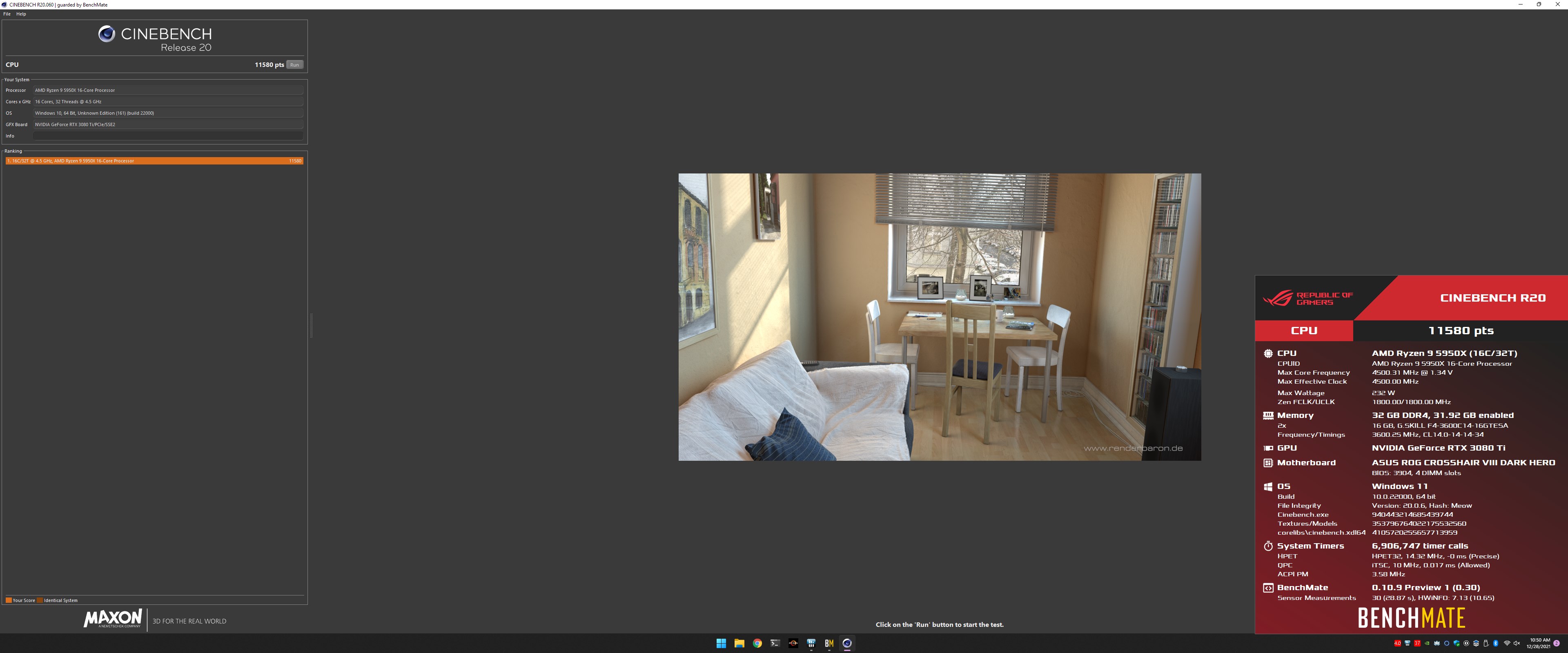Open the NVIDIA tray icon
The image size is (1568, 653).
pos(1427,643)
